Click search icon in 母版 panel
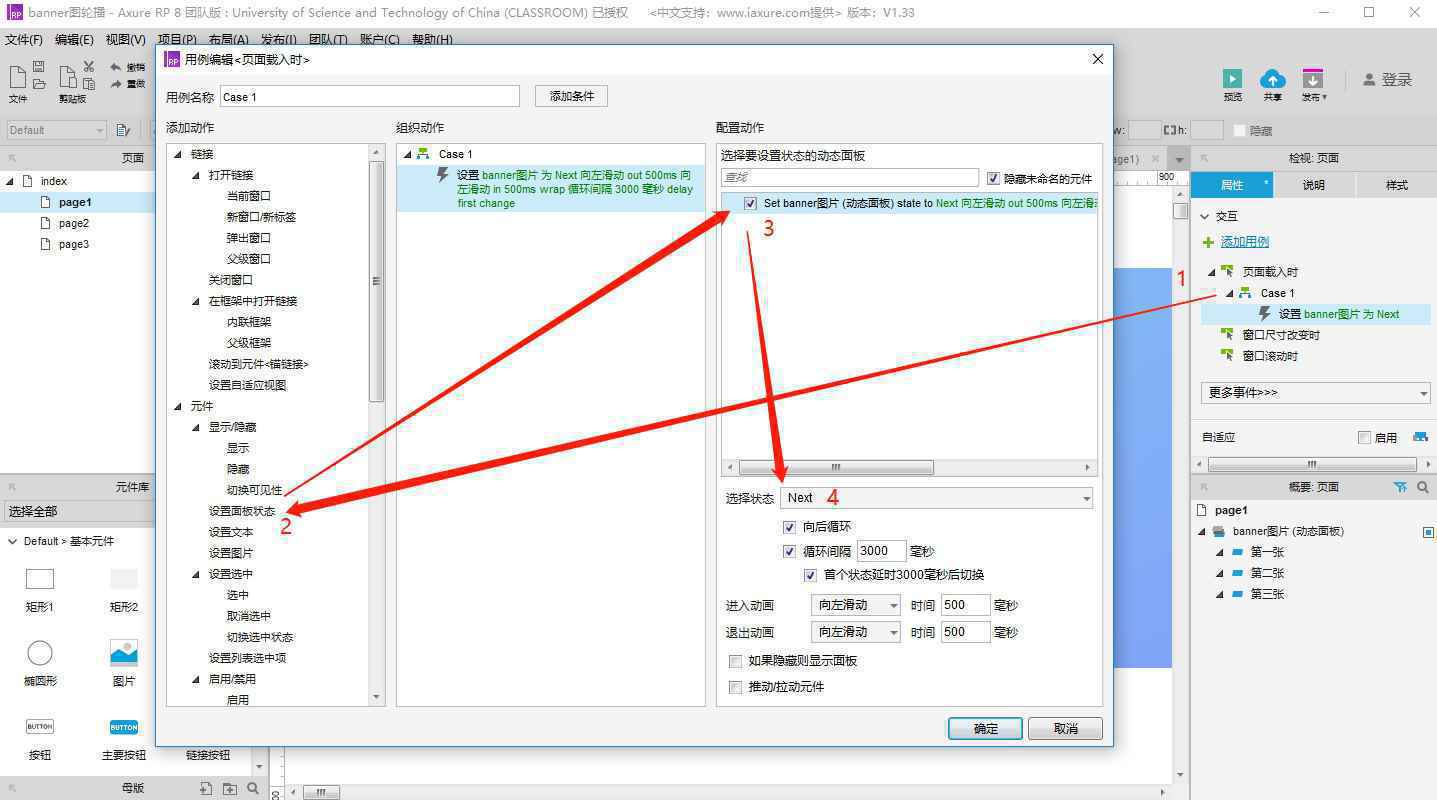The image size is (1437, 800). click(x=253, y=788)
